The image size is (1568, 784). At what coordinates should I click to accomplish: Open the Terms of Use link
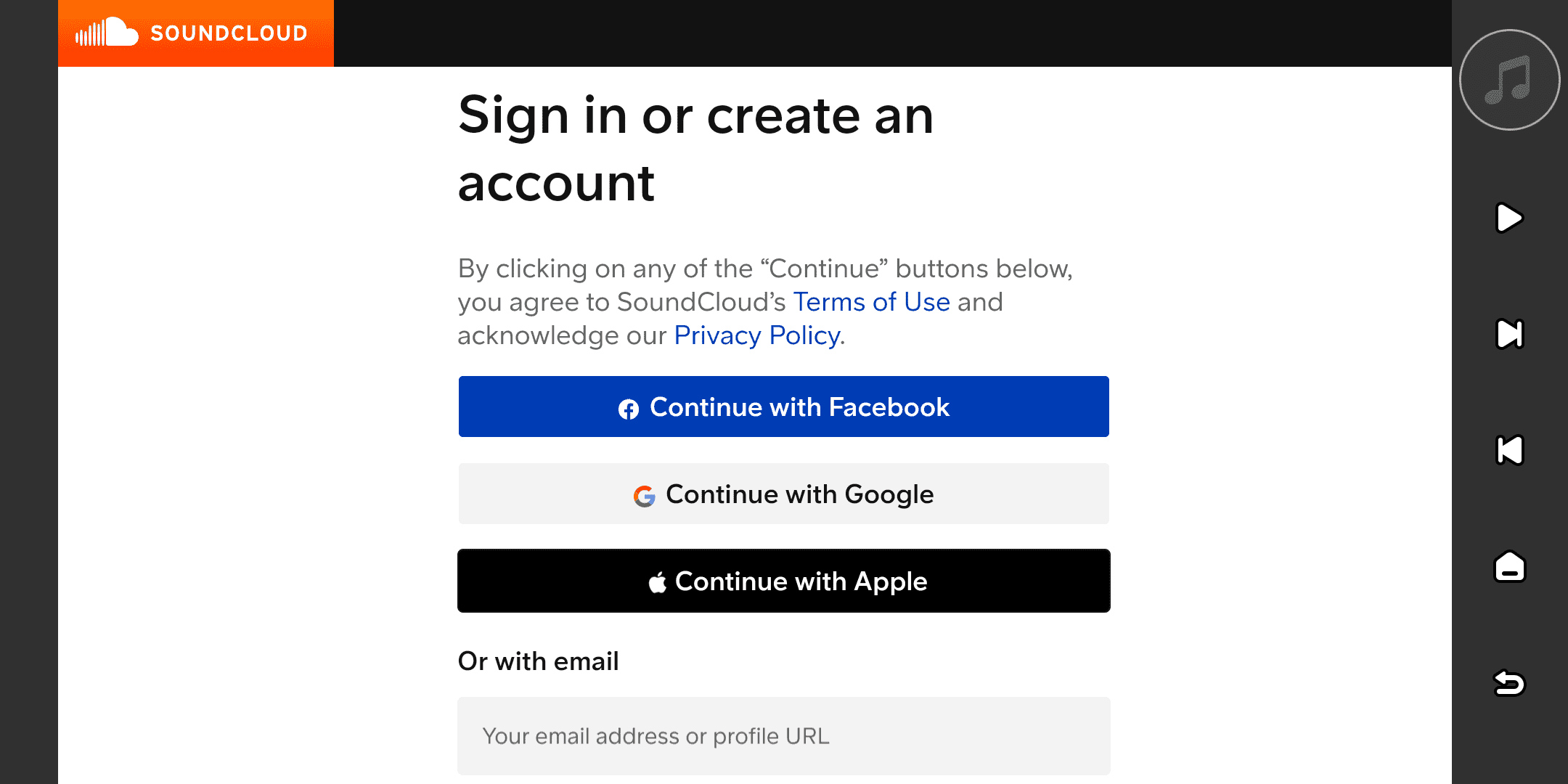pyautogui.click(x=871, y=302)
